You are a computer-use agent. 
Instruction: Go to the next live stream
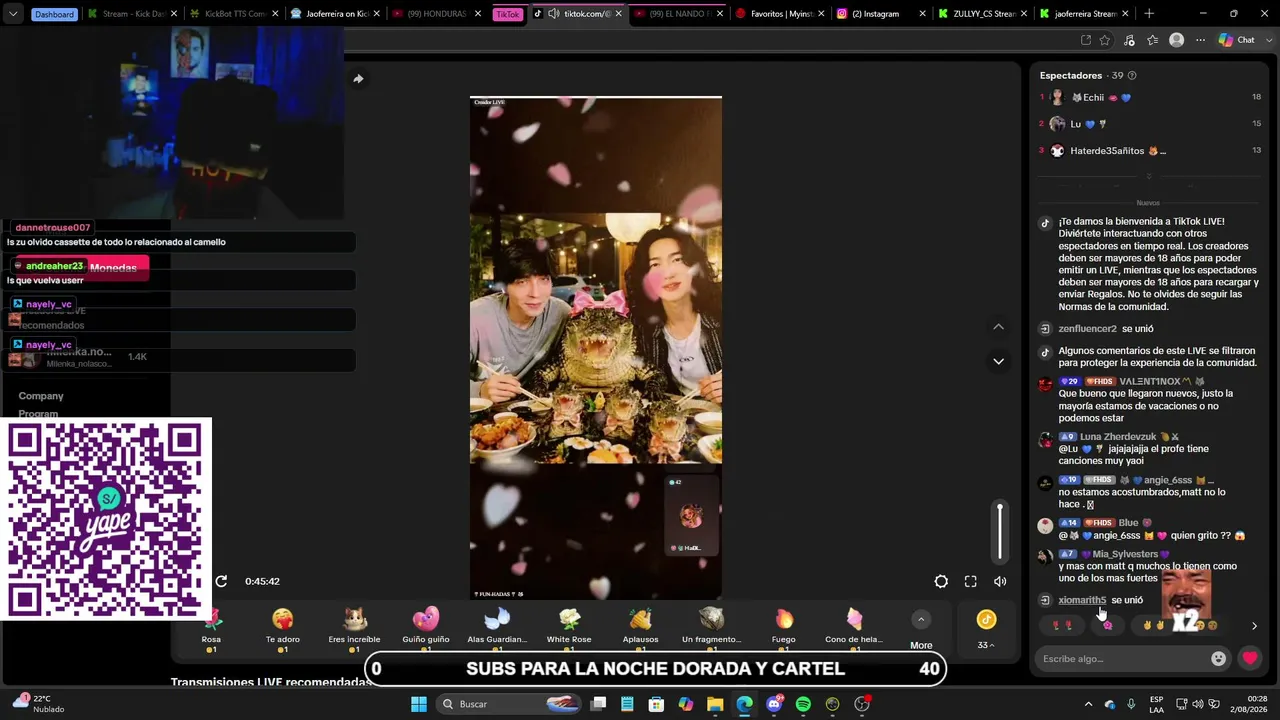(x=998, y=361)
